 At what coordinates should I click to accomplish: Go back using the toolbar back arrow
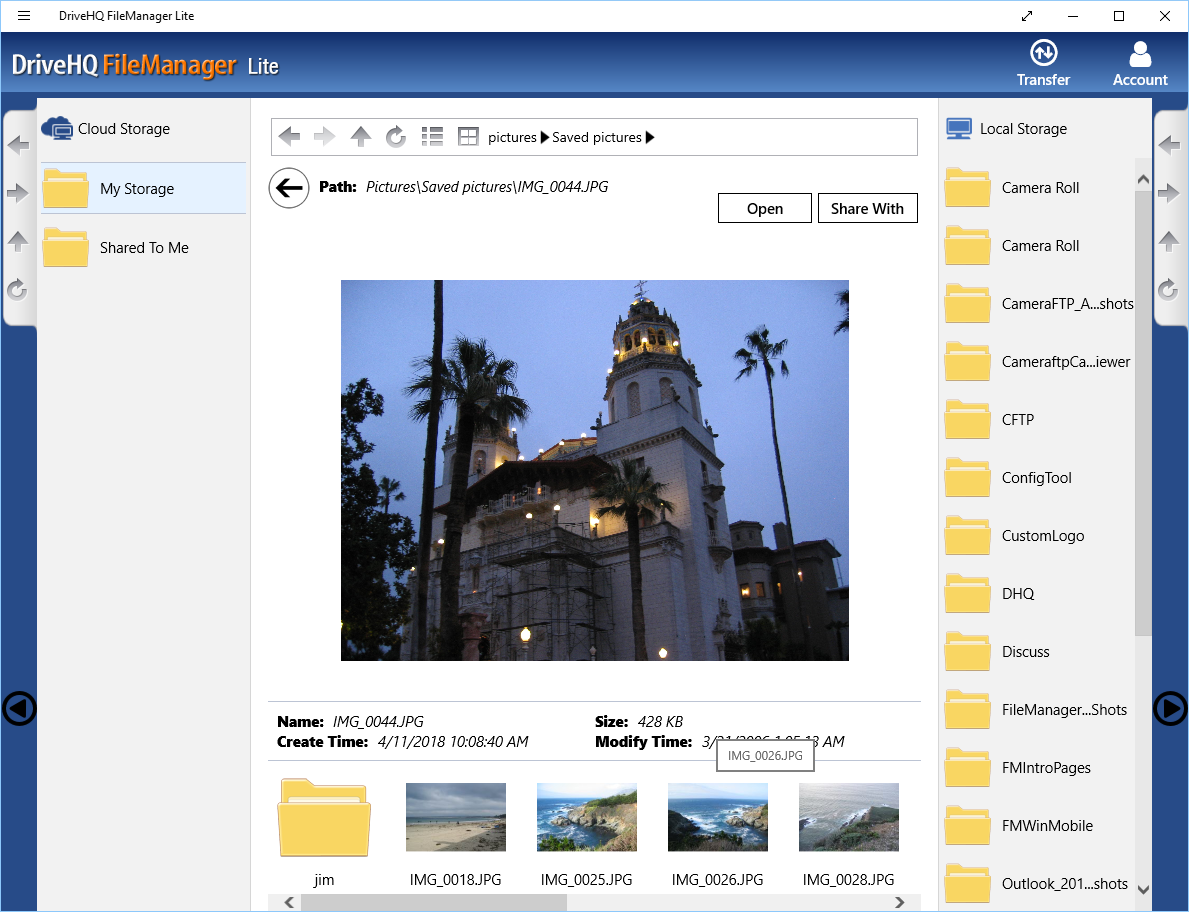[289, 136]
